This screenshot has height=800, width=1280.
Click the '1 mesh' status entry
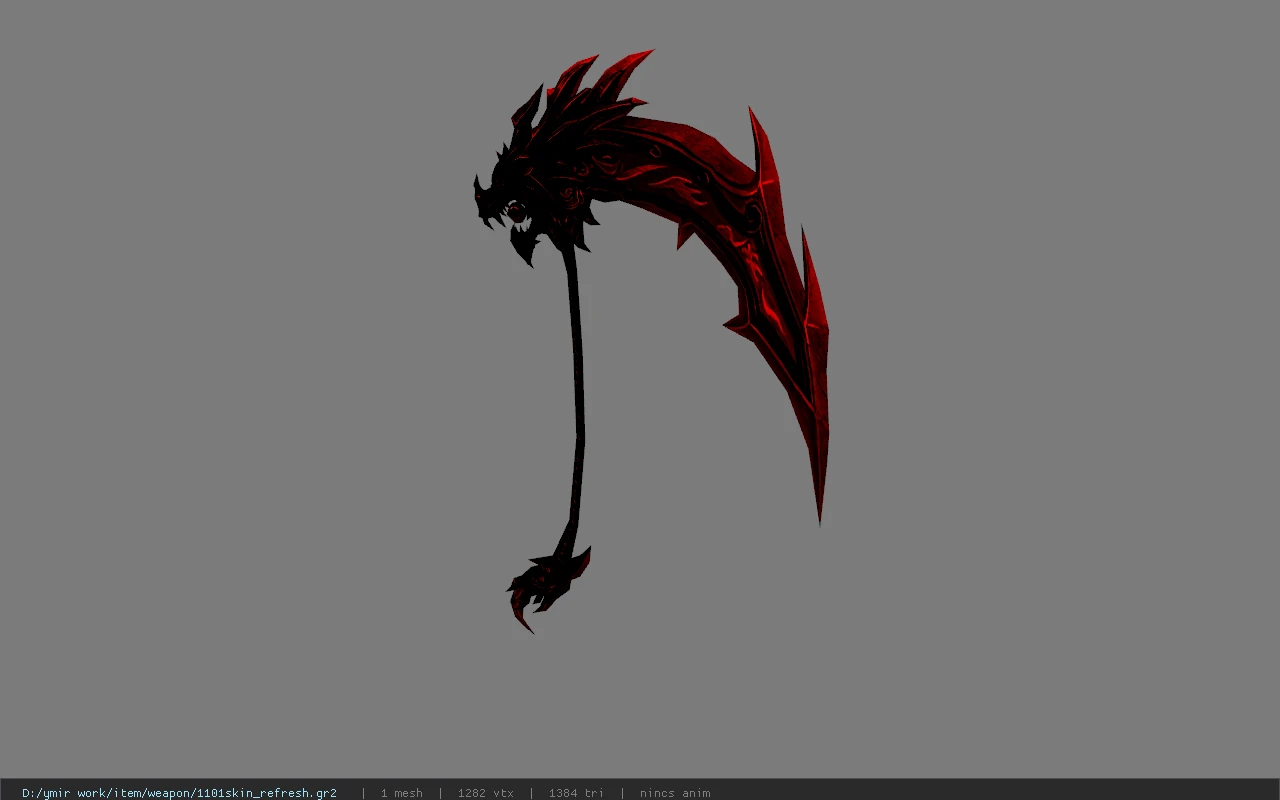(x=401, y=793)
